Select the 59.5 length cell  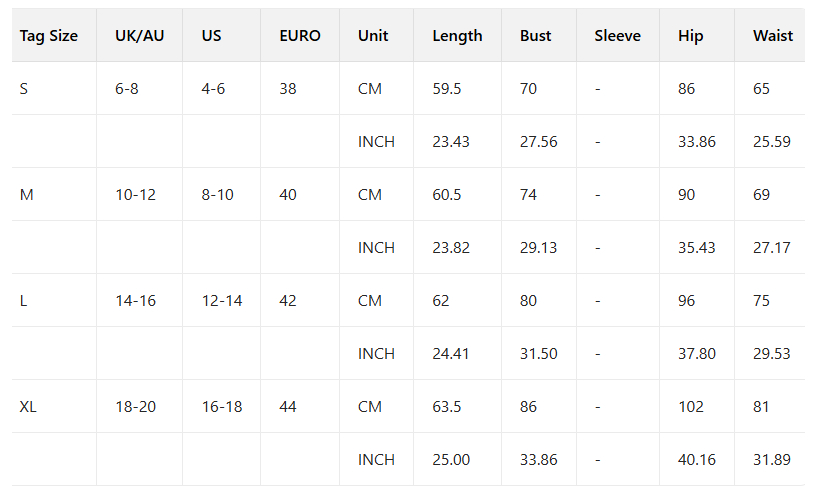[x=446, y=89]
